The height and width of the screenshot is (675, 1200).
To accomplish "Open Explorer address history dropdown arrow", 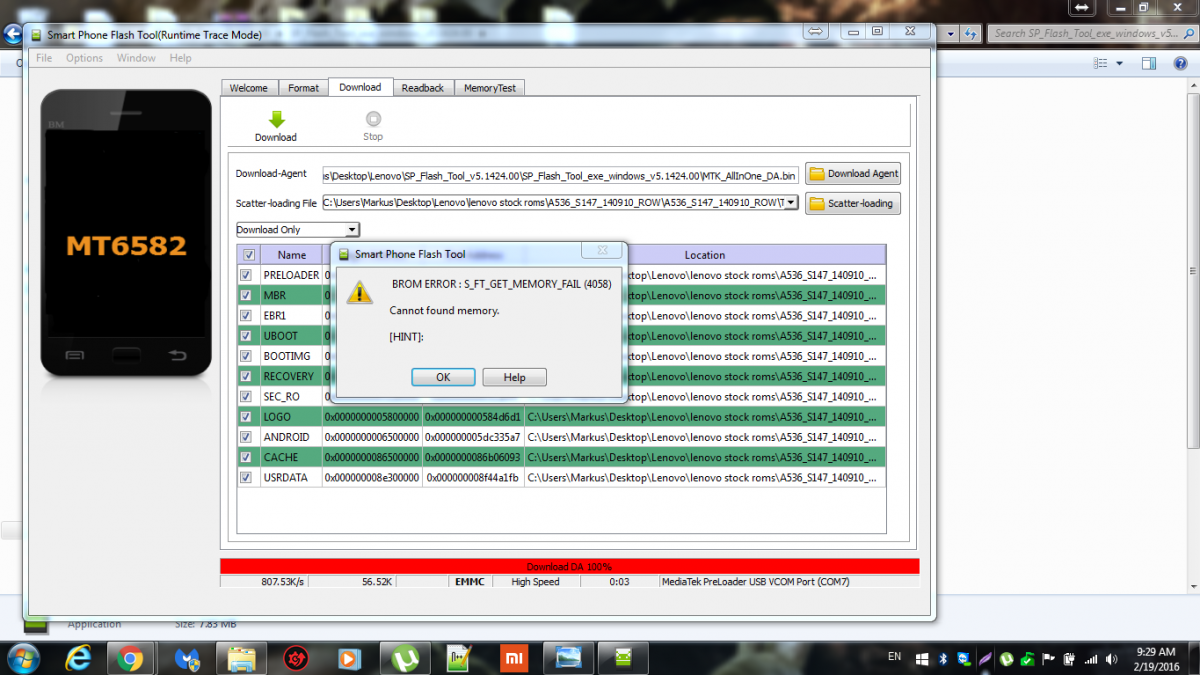I will [951, 33].
